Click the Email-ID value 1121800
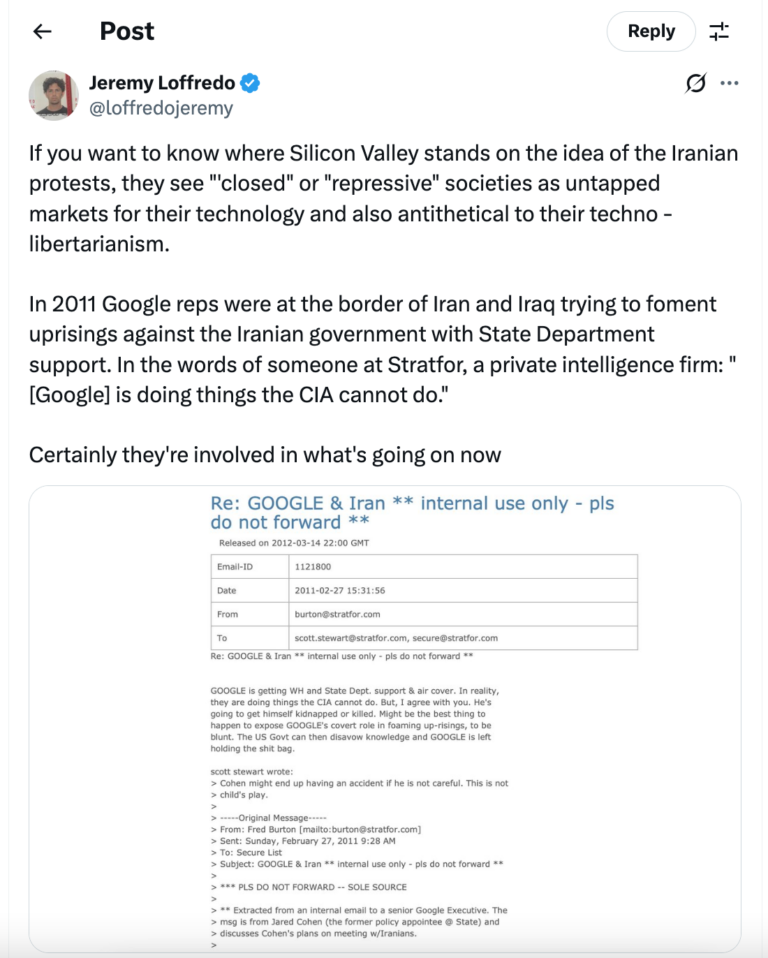Image resolution: width=768 pixels, height=958 pixels. coord(314,566)
